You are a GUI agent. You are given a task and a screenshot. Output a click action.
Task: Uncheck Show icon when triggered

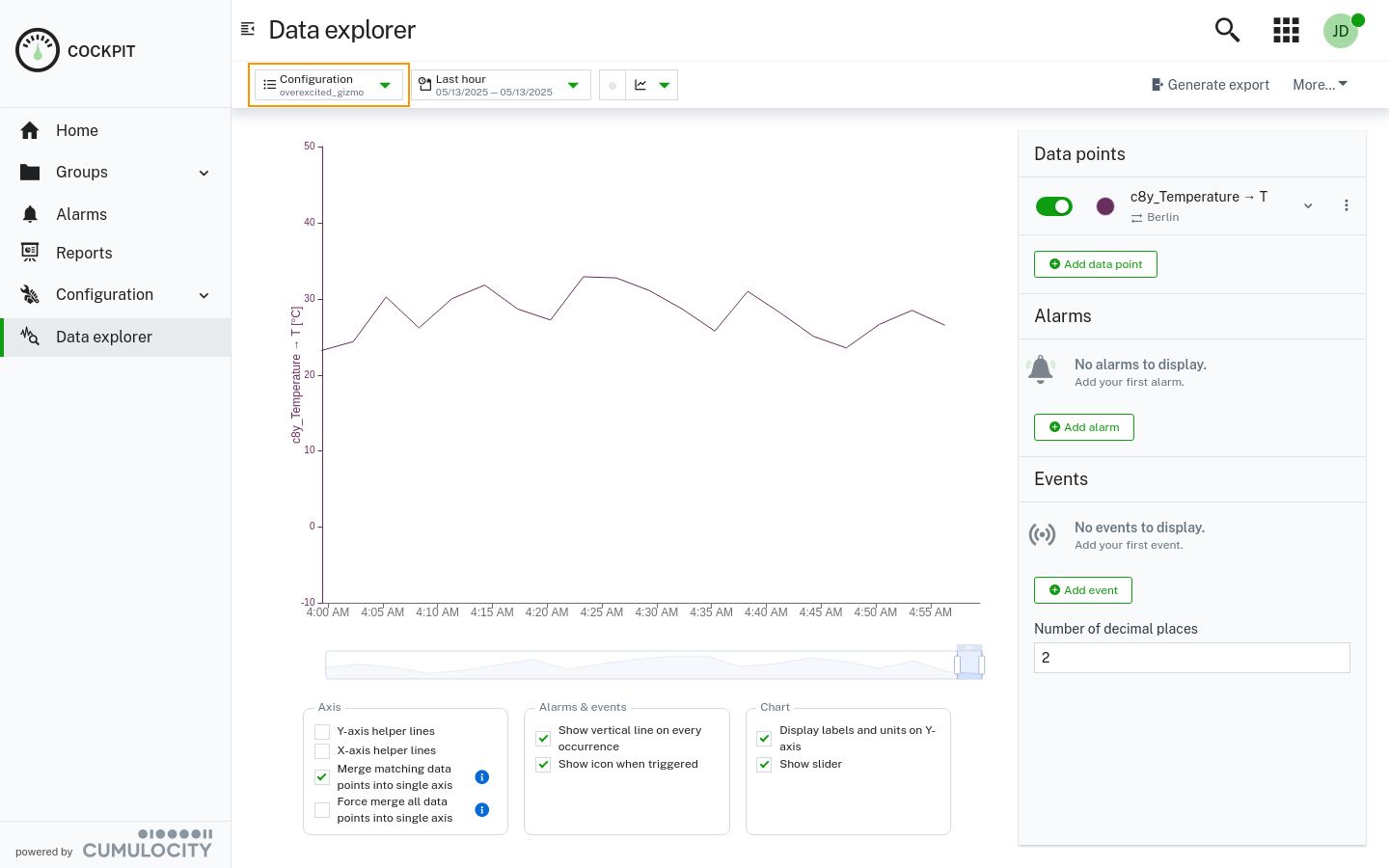click(x=543, y=764)
